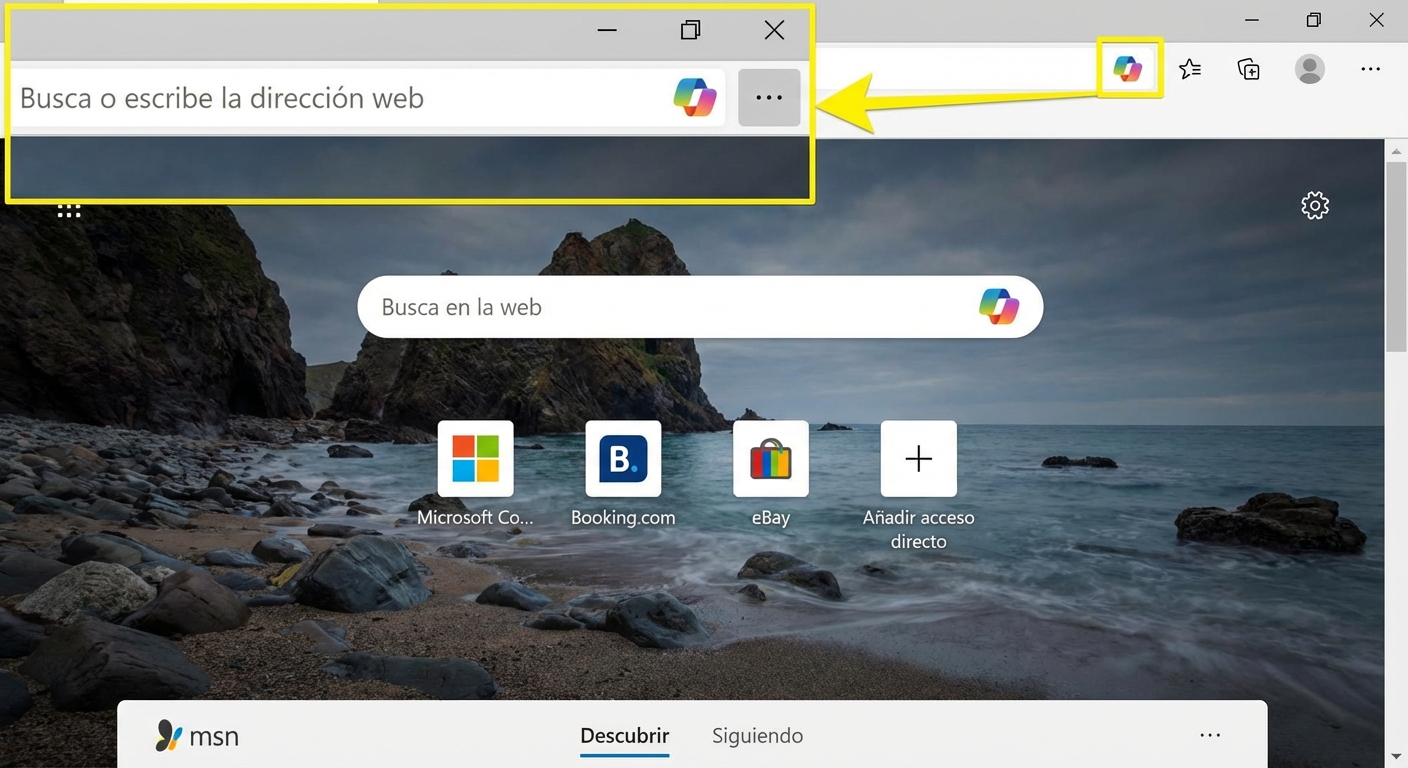Open Copilot from the browser toolbar
Image resolution: width=1408 pixels, height=768 pixels.
(x=1129, y=68)
